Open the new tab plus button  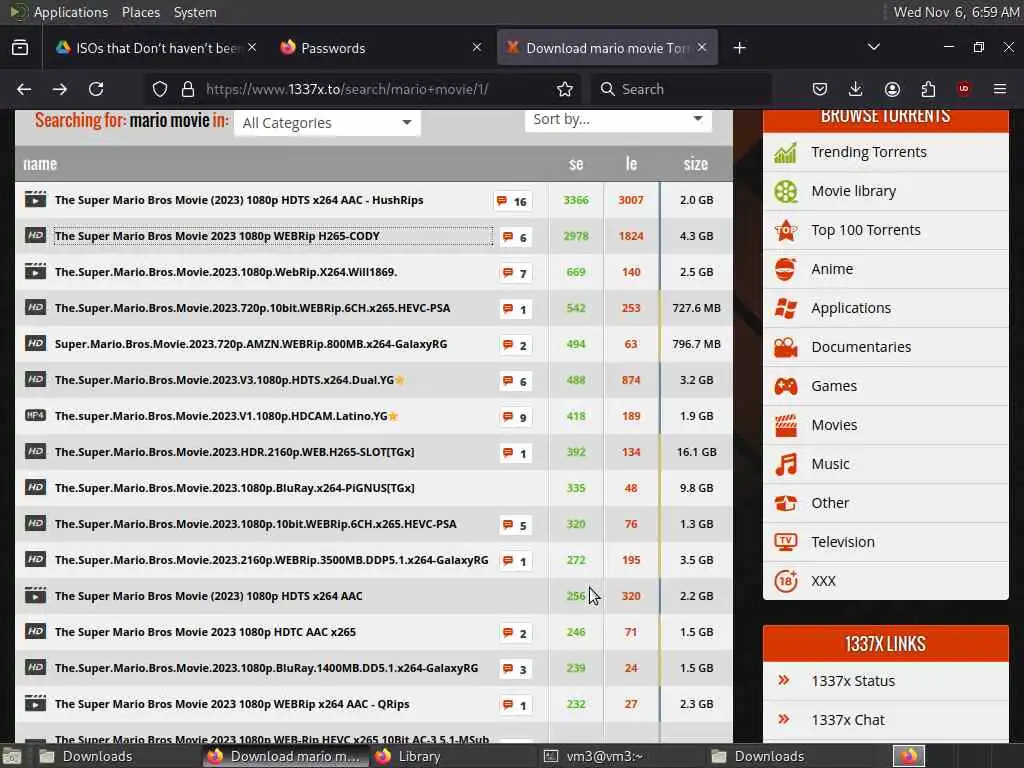click(739, 48)
